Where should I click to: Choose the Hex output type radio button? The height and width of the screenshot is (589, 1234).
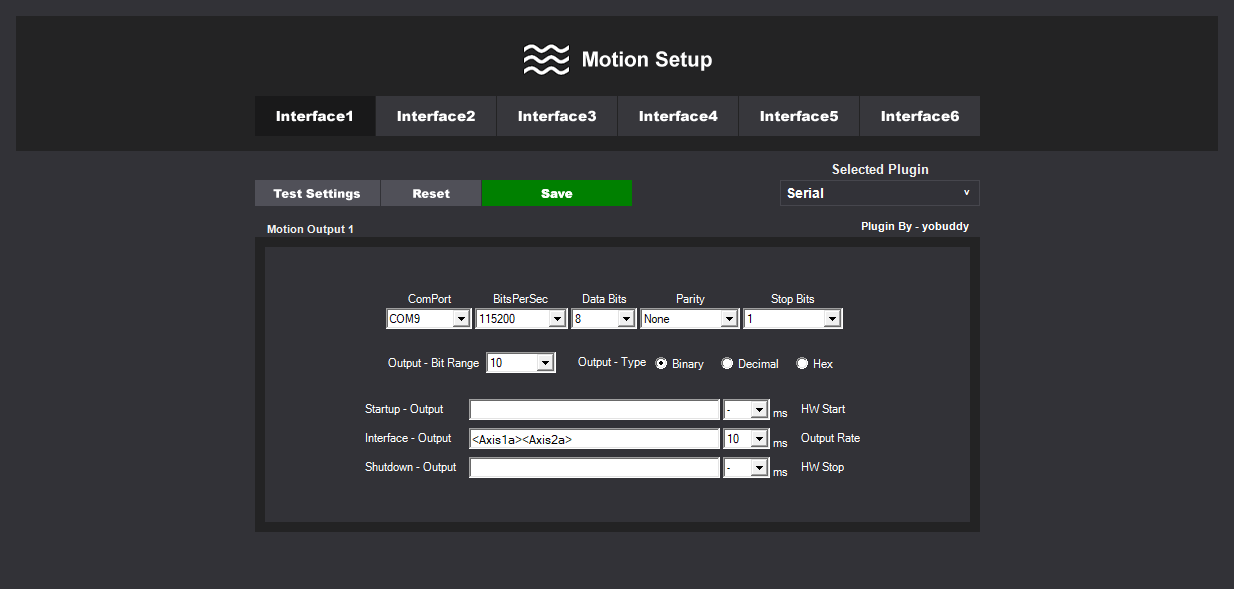click(802, 364)
